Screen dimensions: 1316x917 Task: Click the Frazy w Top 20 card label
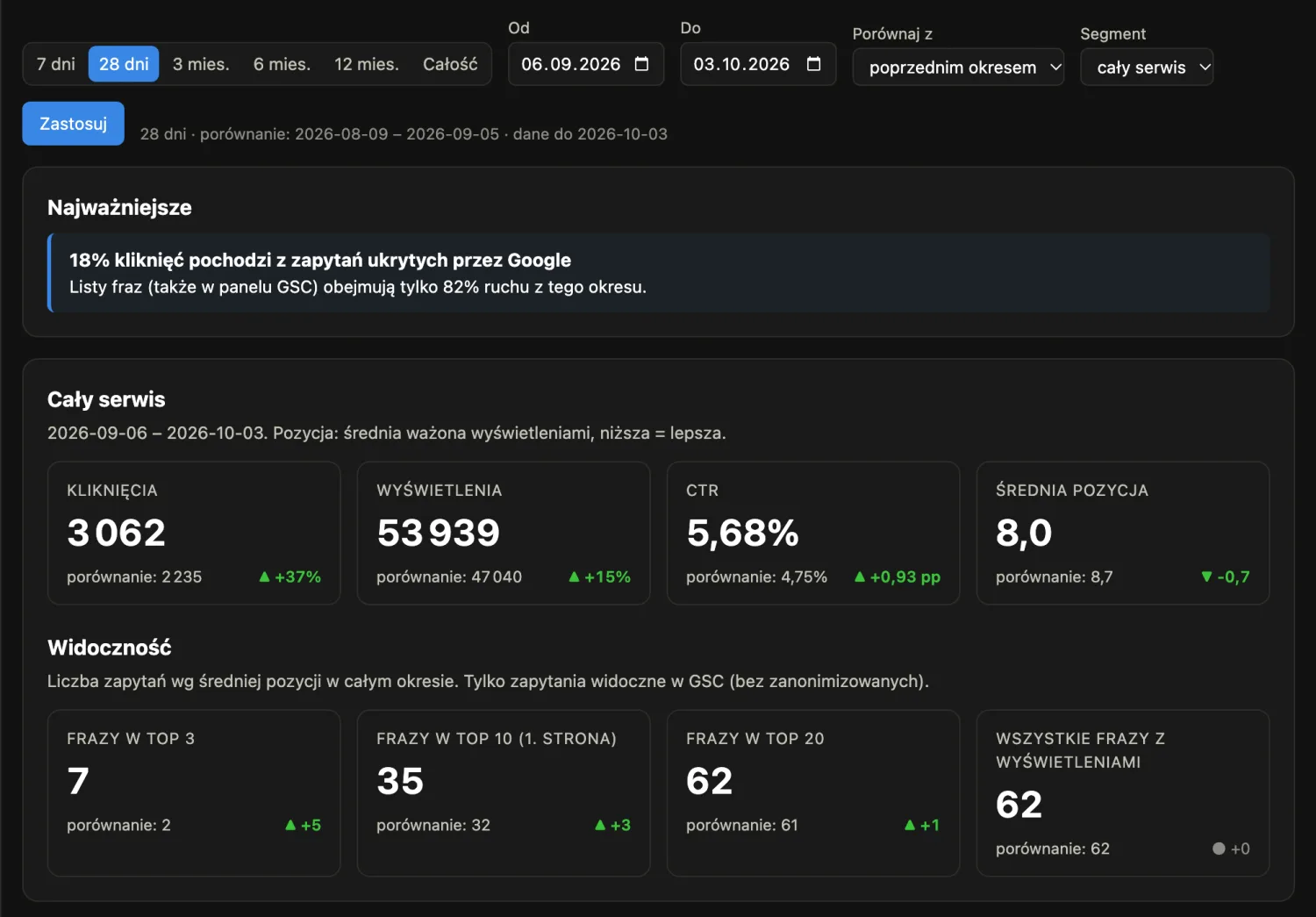click(755, 739)
